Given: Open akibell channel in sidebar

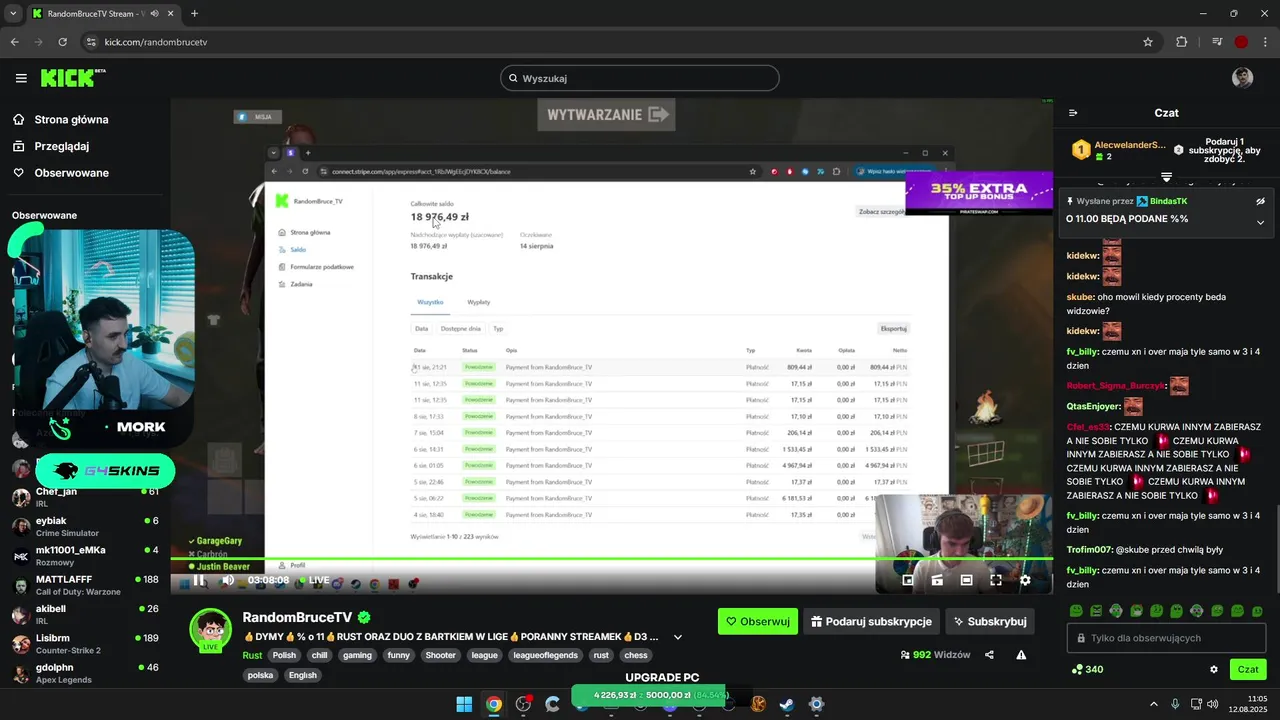Looking at the screenshot, I should 85,614.
